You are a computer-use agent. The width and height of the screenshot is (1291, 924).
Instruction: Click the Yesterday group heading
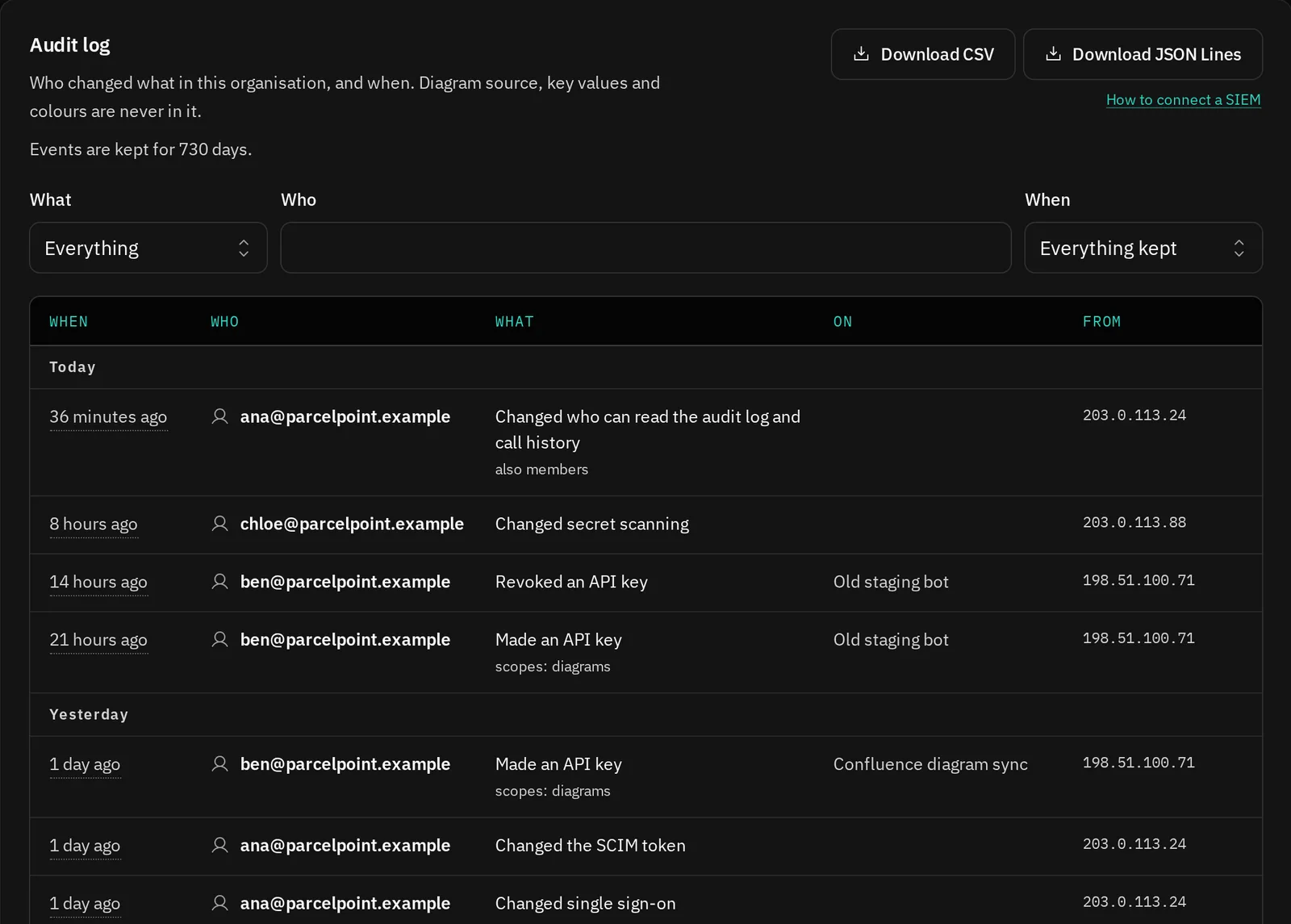(x=89, y=714)
